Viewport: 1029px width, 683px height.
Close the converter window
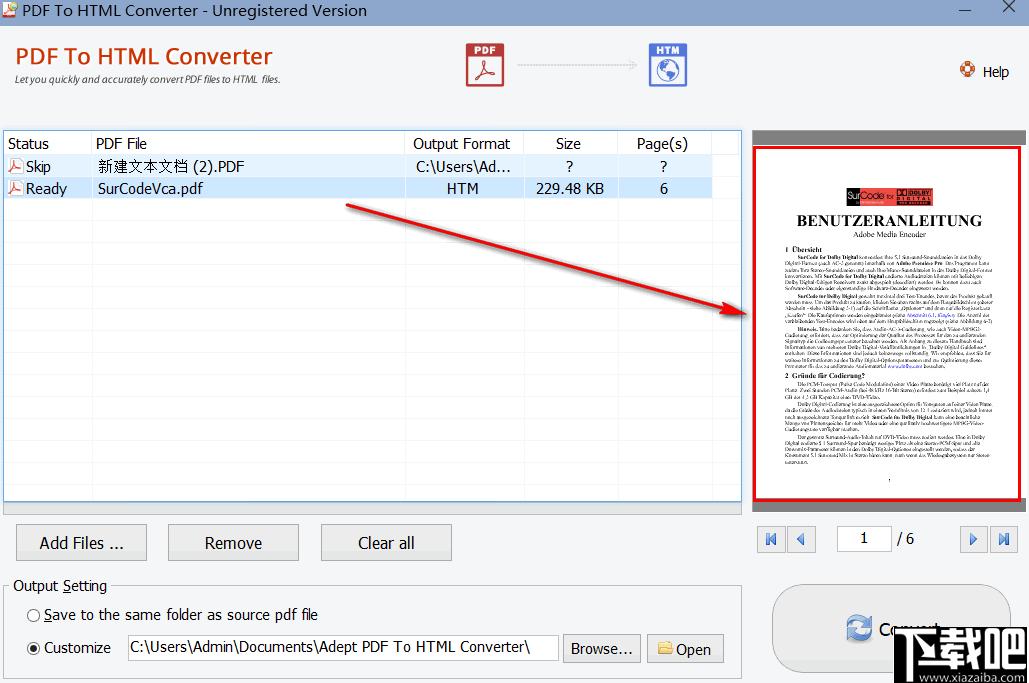point(1009,7)
